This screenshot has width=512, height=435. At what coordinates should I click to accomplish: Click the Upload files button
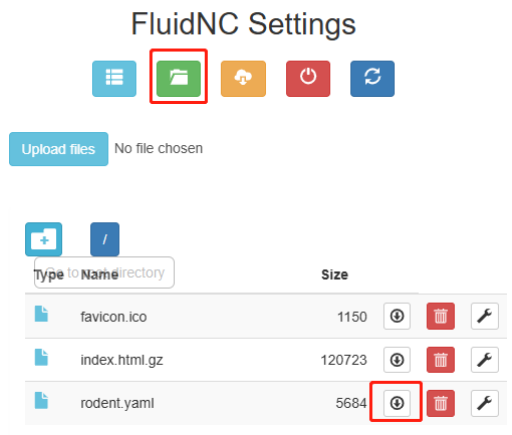point(59,149)
